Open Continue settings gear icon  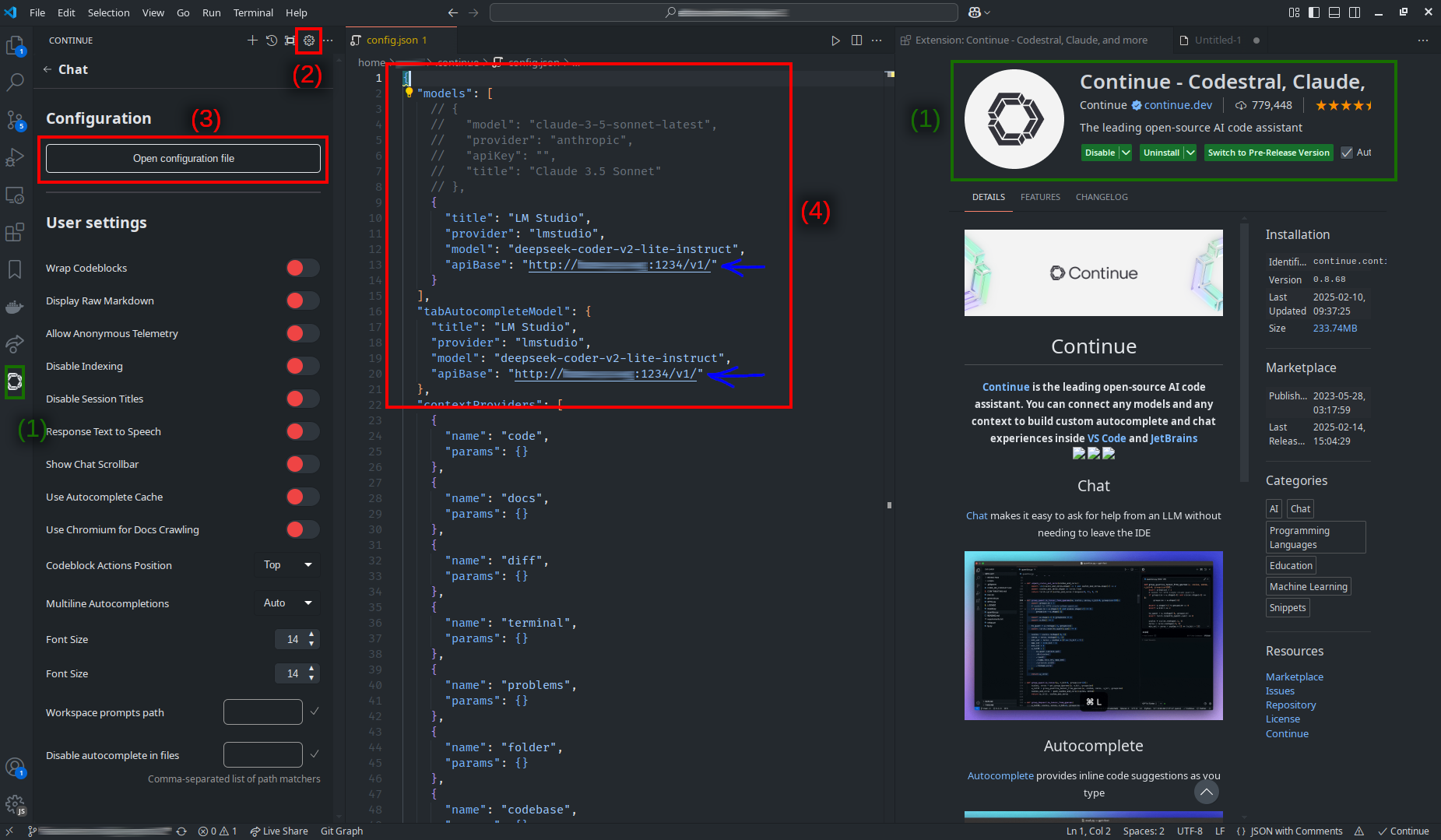tap(309, 40)
